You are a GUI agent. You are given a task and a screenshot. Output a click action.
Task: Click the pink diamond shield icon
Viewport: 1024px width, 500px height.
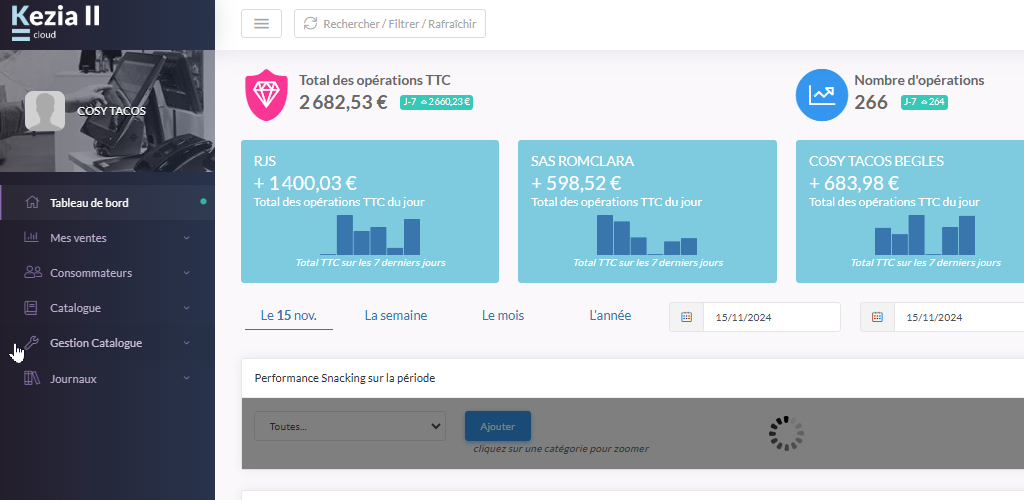point(266,95)
